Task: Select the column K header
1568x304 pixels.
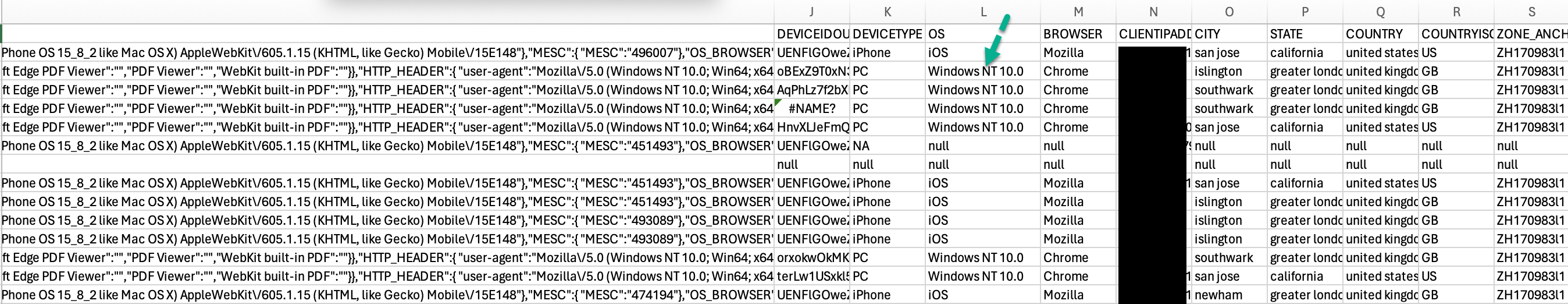Action: [887, 12]
